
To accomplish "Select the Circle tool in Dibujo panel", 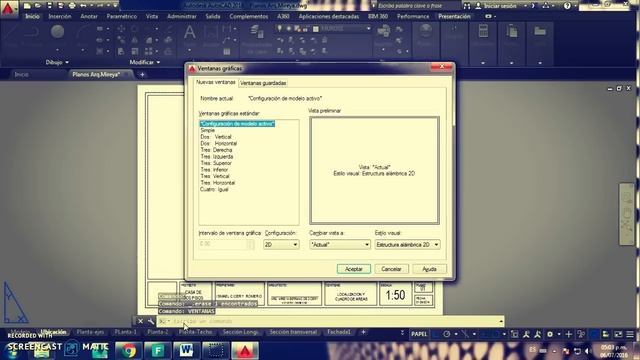I will 57,32.
